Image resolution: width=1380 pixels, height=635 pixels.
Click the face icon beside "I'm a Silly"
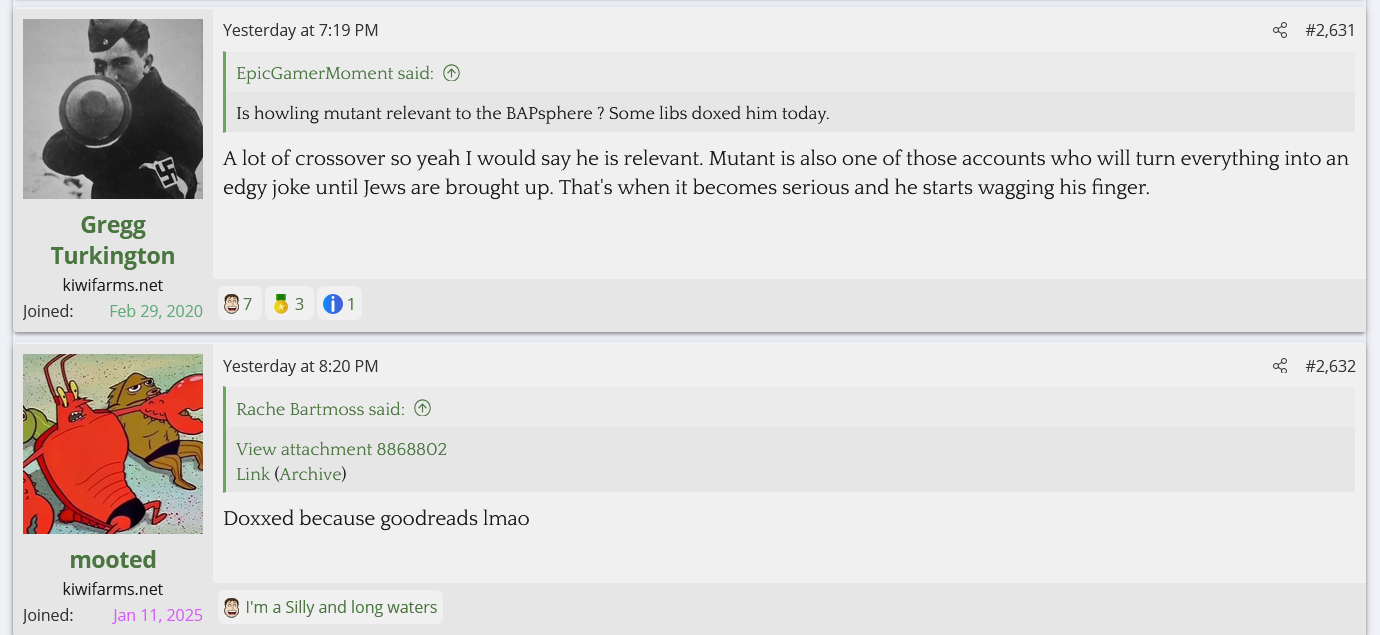point(232,607)
